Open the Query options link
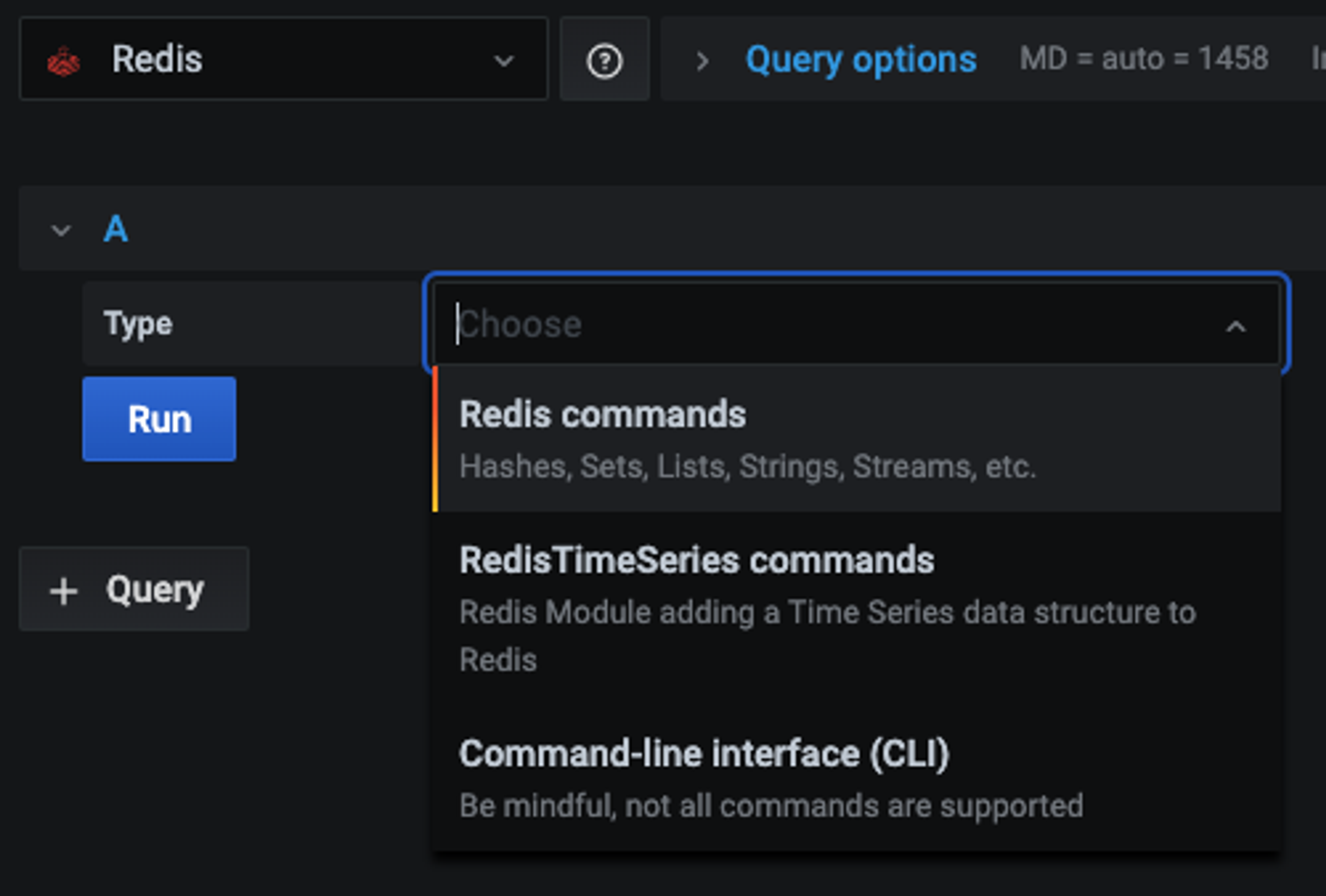1326x896 pixels. (x=861, y=59)
